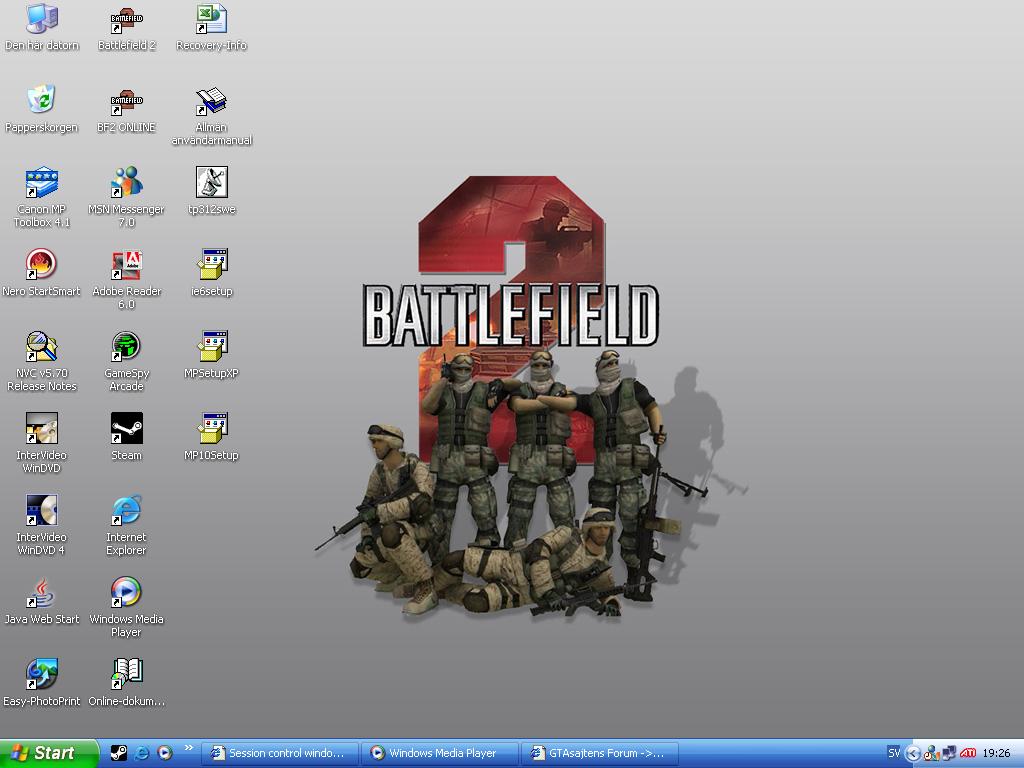Viewport: 1024px width, 768px height.
Task: Switch to Session control window taskbar button
Action: (280, 754)
